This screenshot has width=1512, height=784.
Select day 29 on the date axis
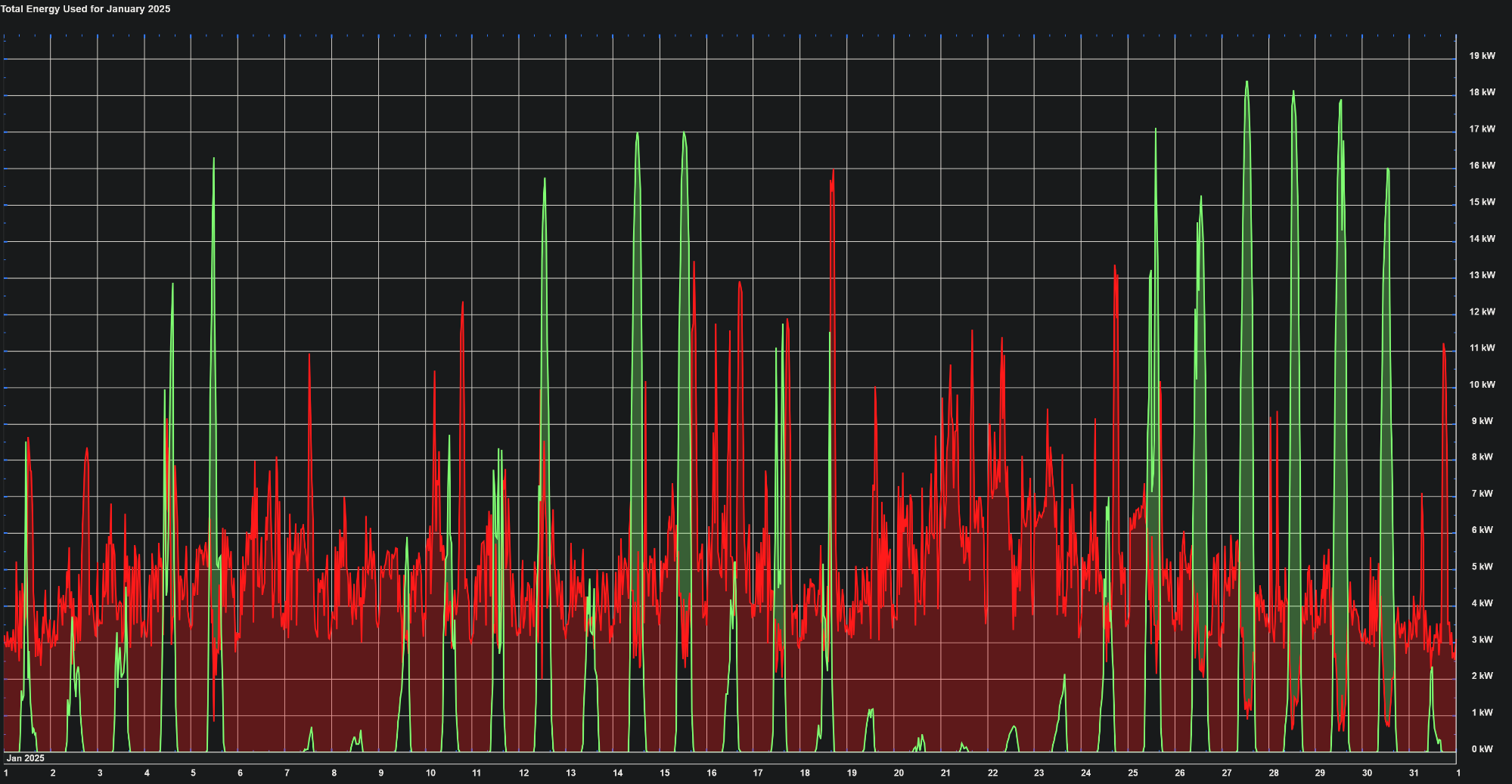(x=1320, y=773)
